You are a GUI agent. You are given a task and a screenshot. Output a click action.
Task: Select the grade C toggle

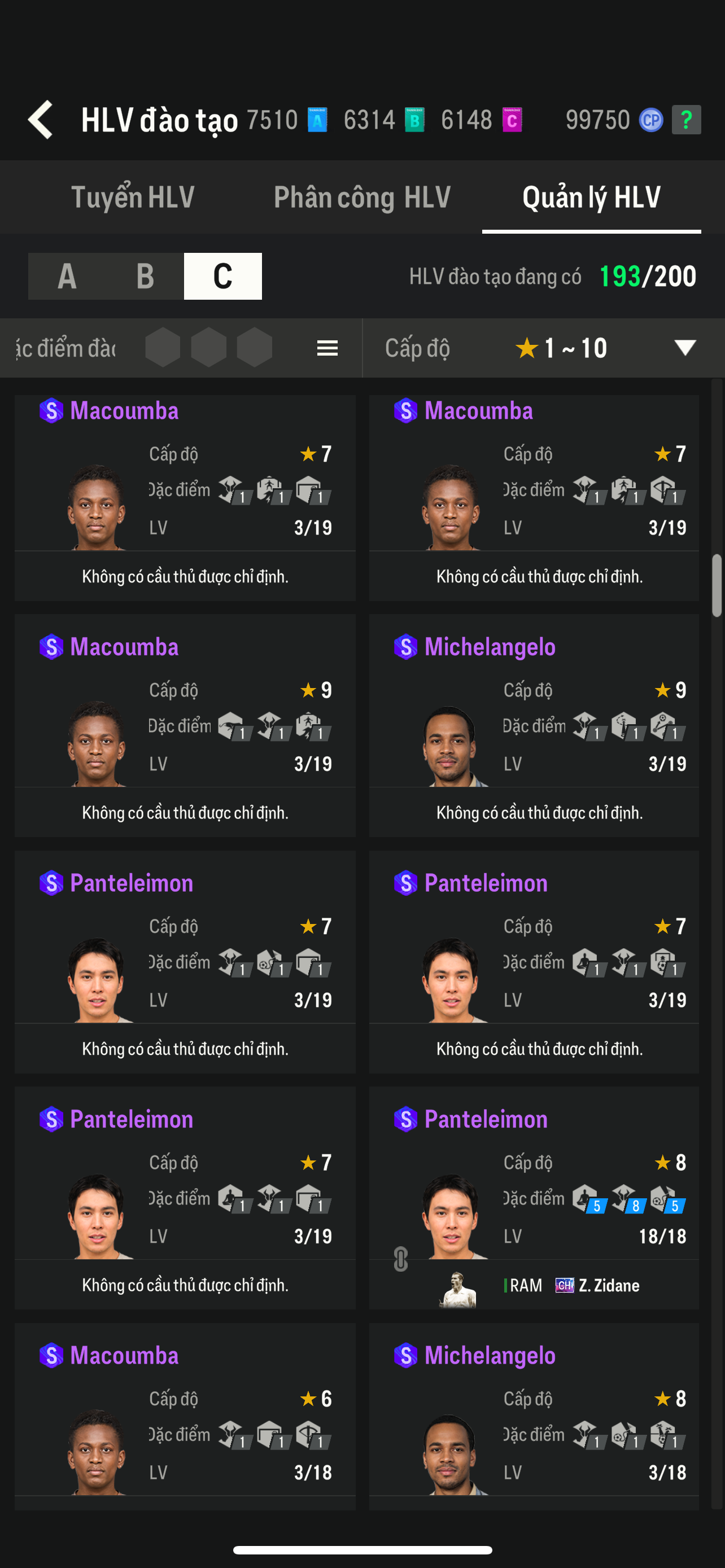(223, 277)
